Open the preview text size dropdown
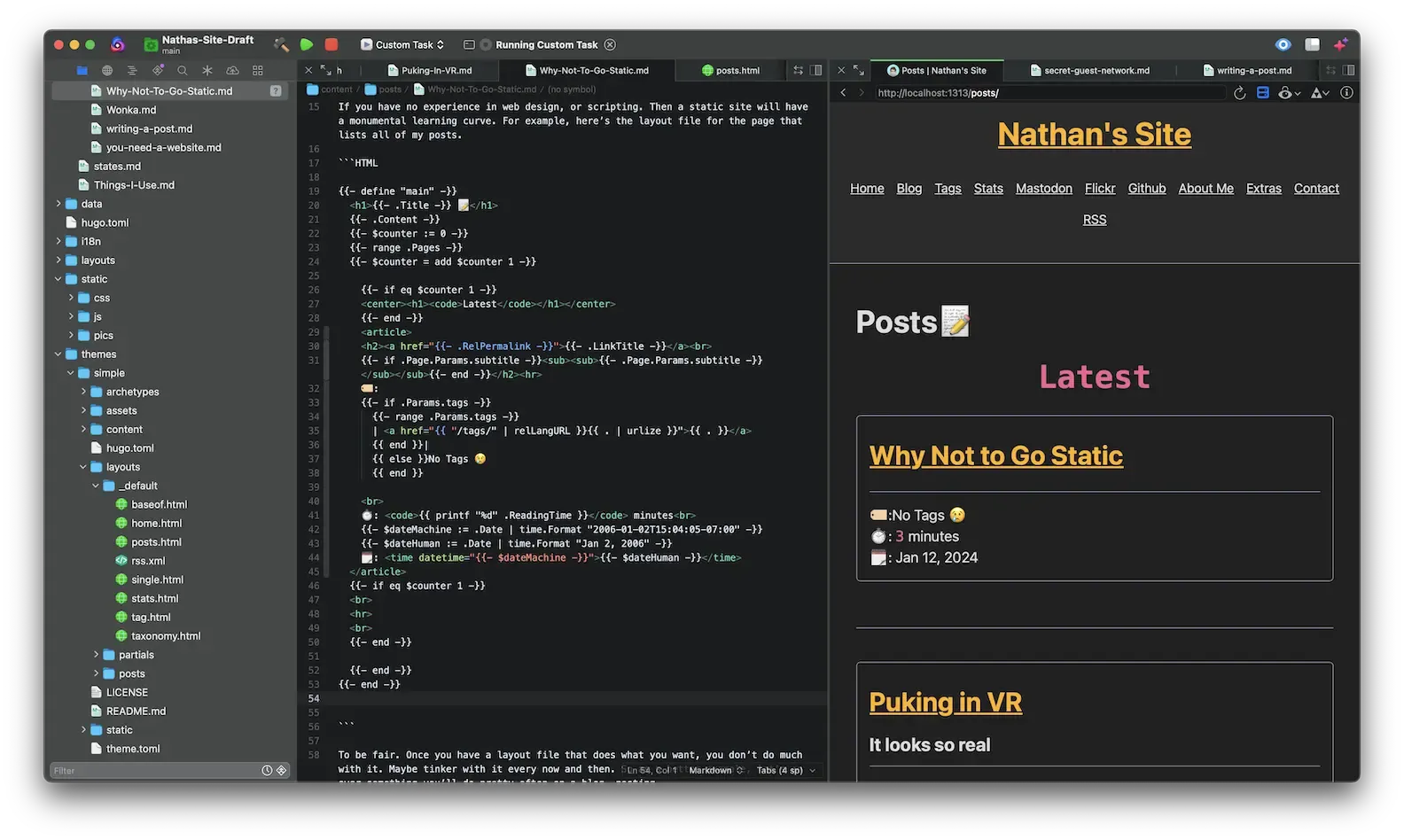The image size is (1404, 840). pyautogui.click(x=1320, y=93)
